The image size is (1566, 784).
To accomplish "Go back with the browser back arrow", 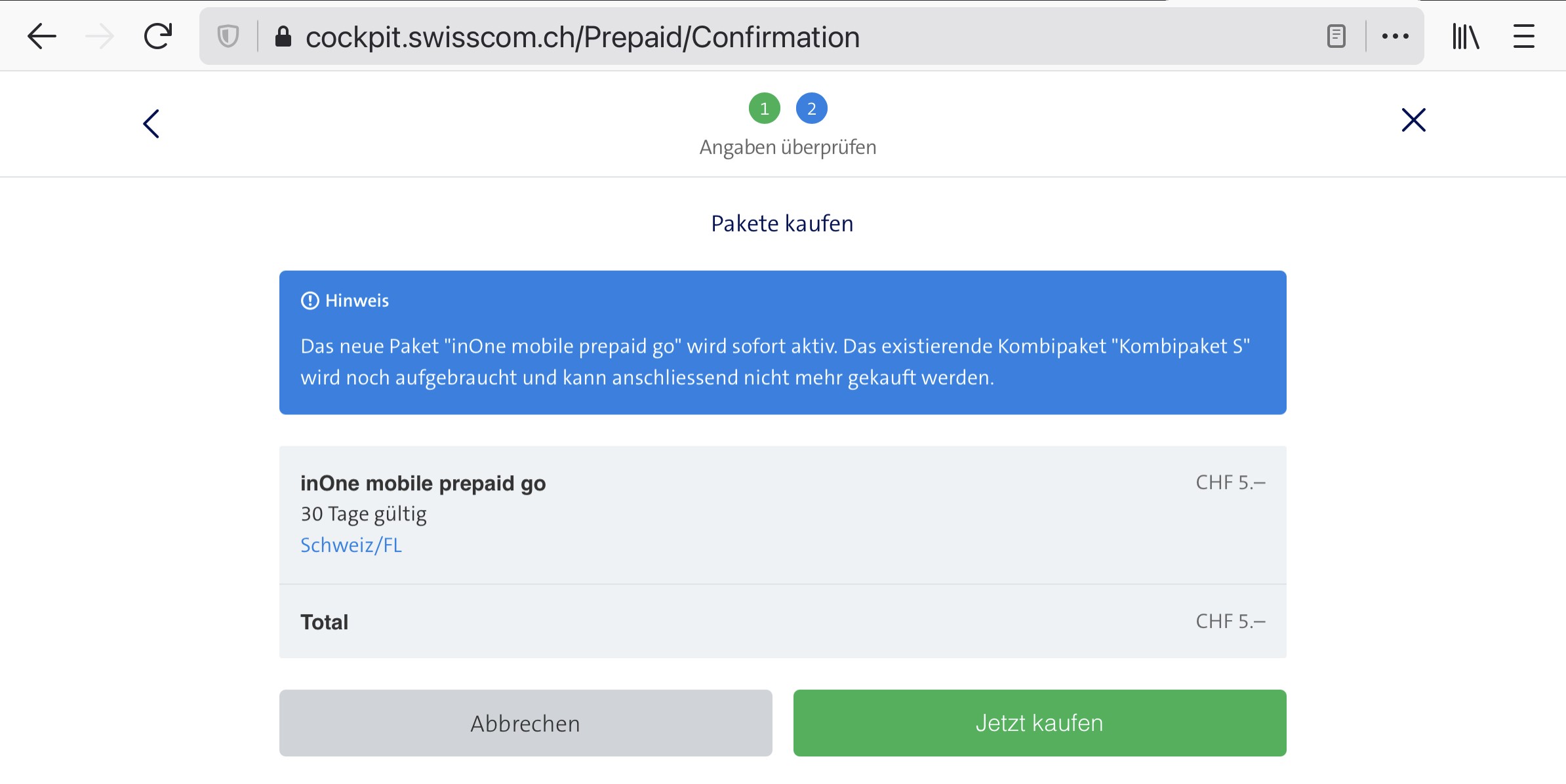I will [42, 36].
